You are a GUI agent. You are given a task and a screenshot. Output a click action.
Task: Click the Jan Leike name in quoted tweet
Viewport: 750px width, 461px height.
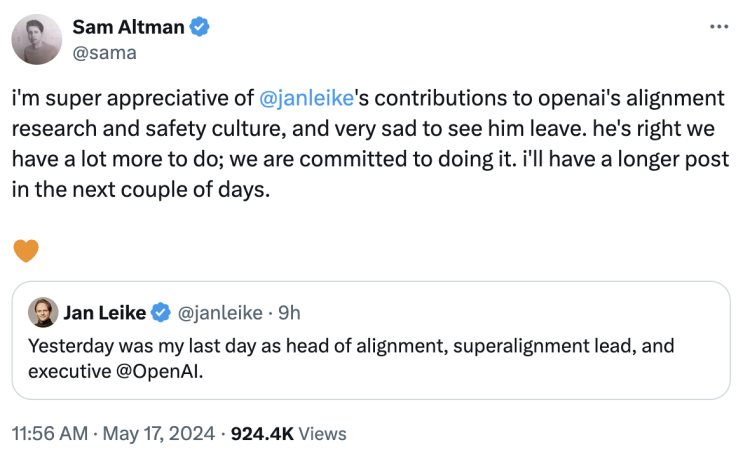tap(104, 313)
